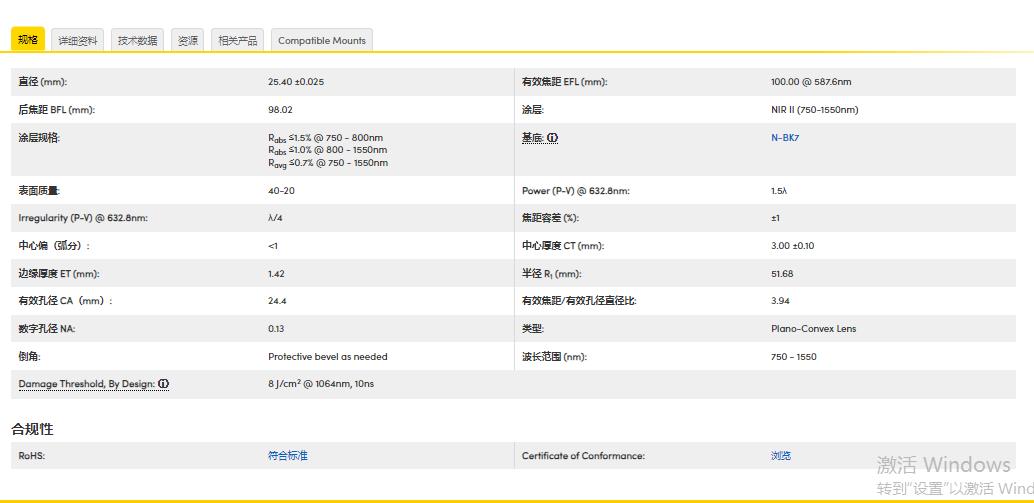Select the radius R1 value 51.68
This screenshot has width=1034, height=503.
tap(782, 274)
